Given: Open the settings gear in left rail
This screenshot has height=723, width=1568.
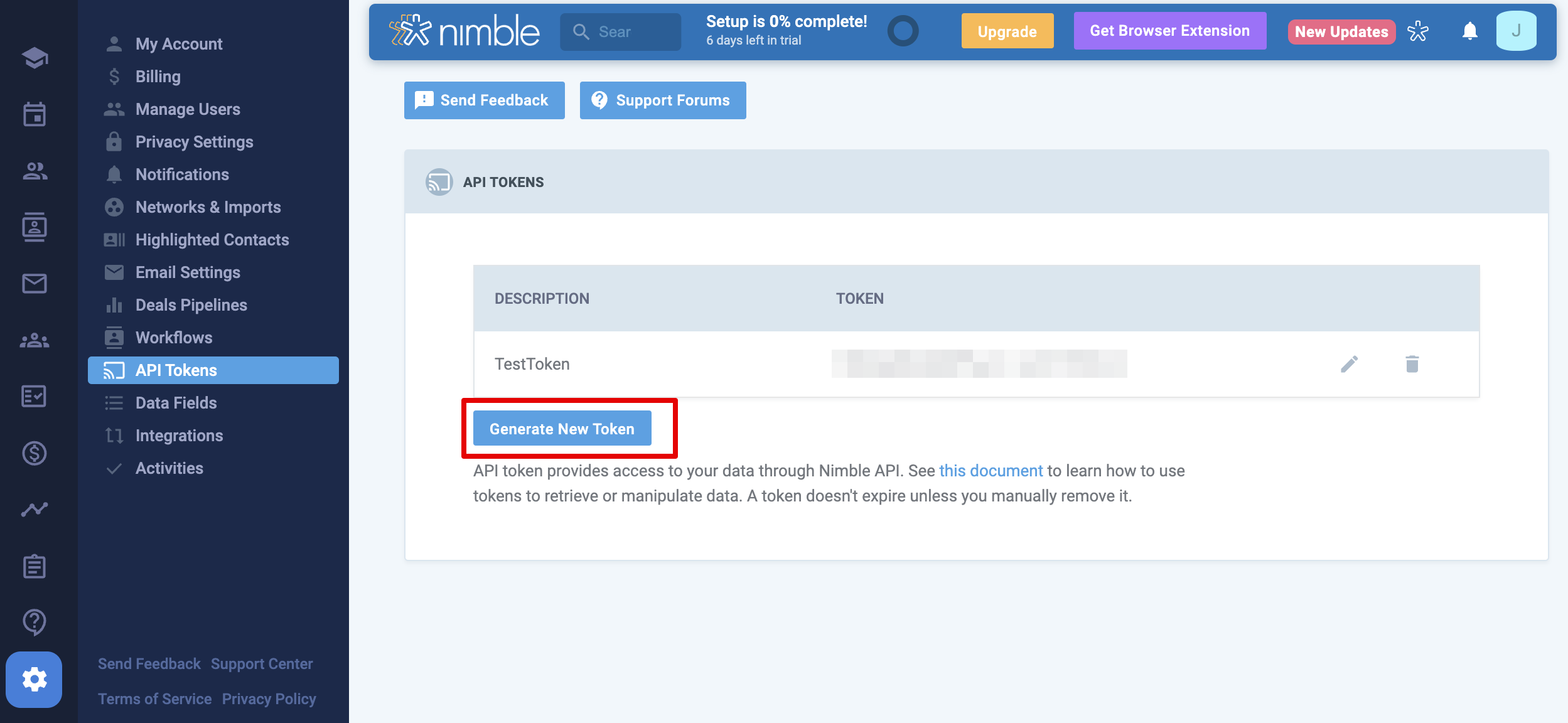Looking at the screenshot, I should click(34, 679).
